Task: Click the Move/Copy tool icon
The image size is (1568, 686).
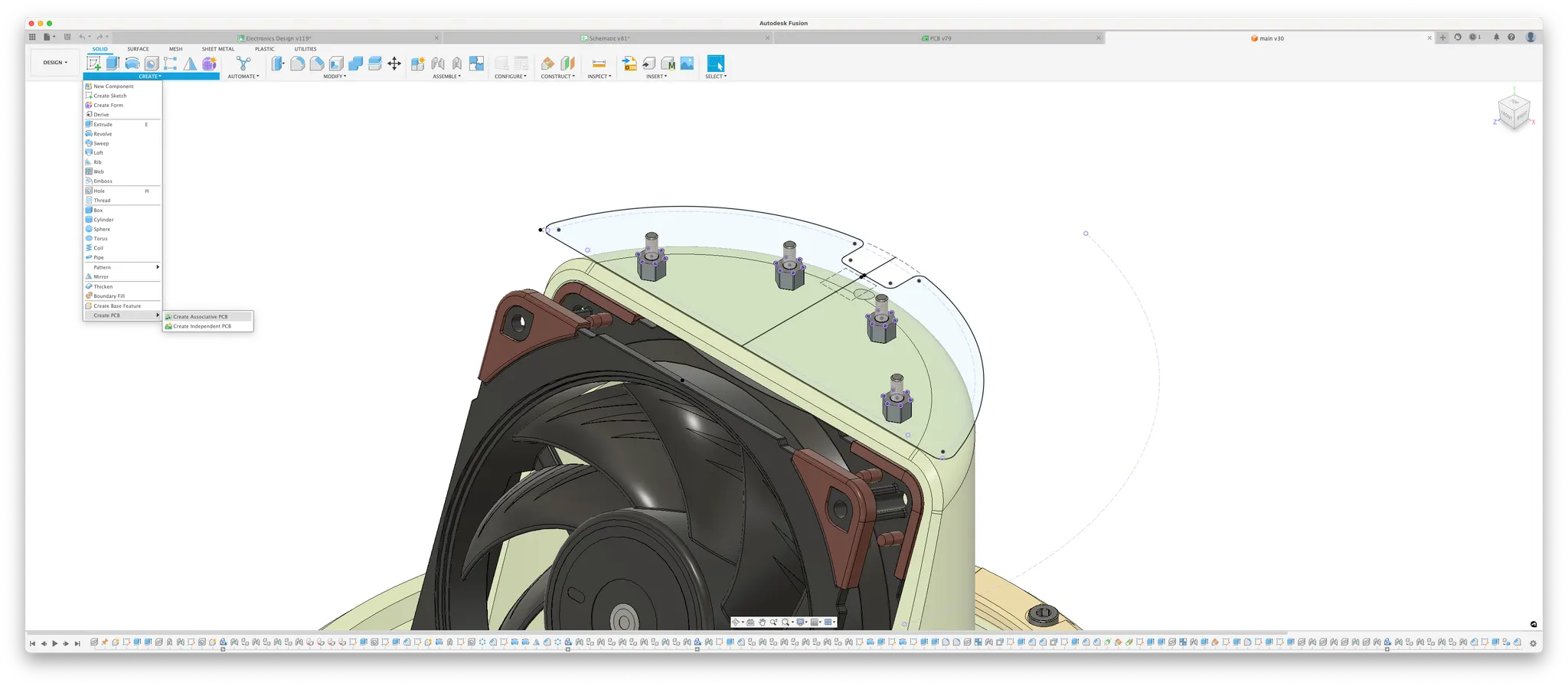Action: (x=394, y=64)
